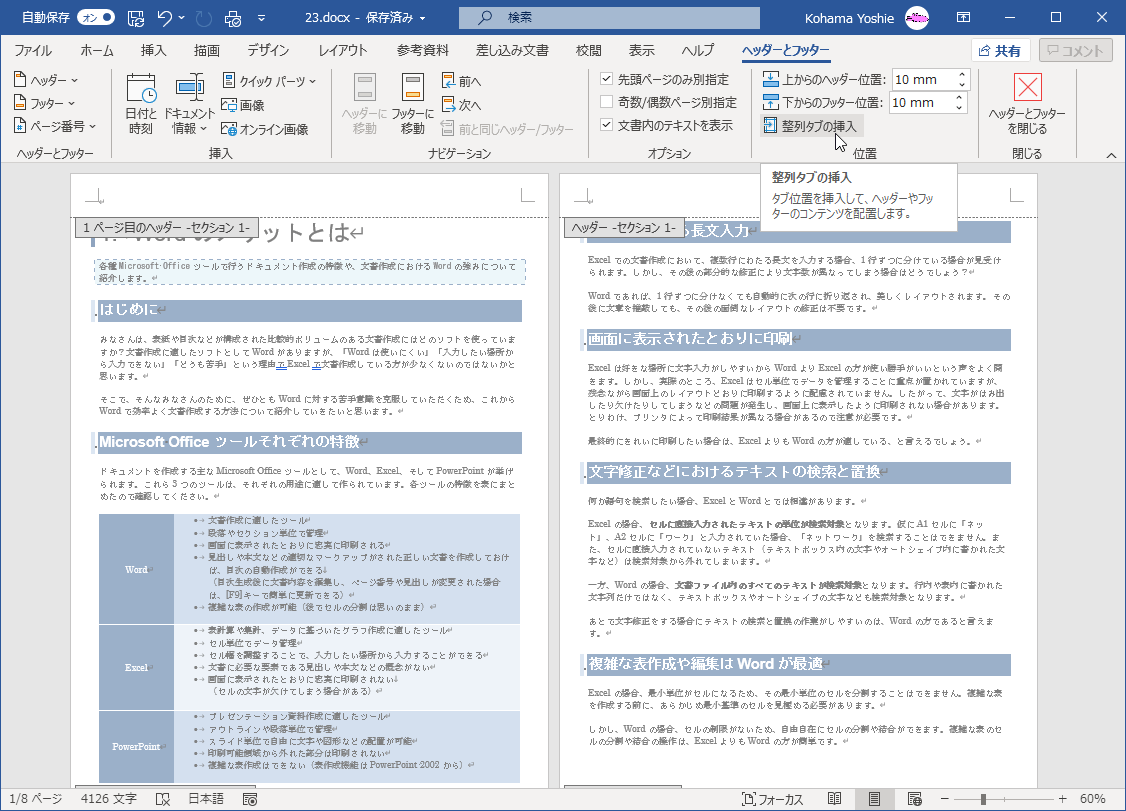Open ribbon display options icon
1126x811 pixels.
(x=964, y=18)
